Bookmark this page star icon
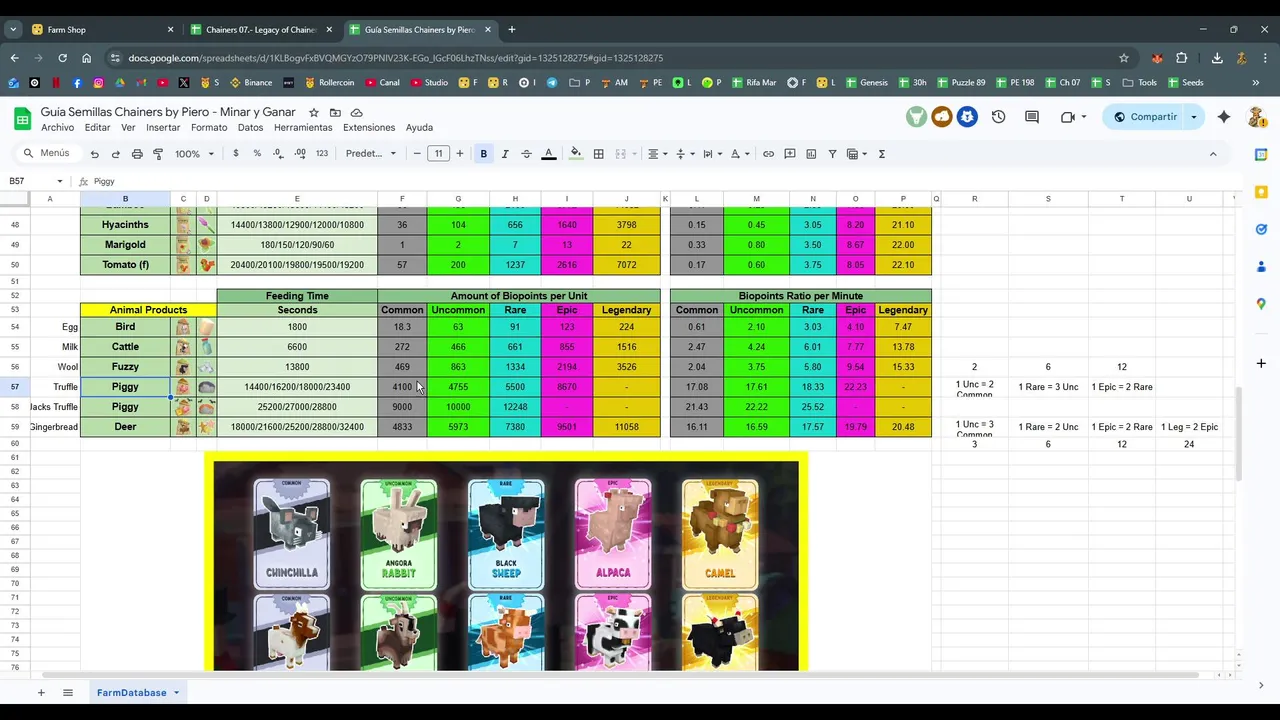 click(1124, 58)
